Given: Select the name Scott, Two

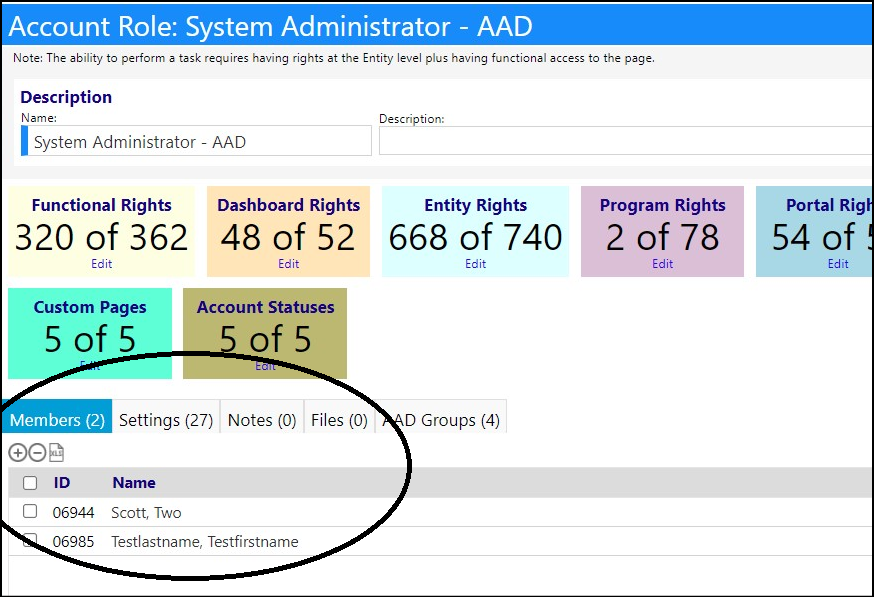Looking at the screenshot, I should pos(146,513).
